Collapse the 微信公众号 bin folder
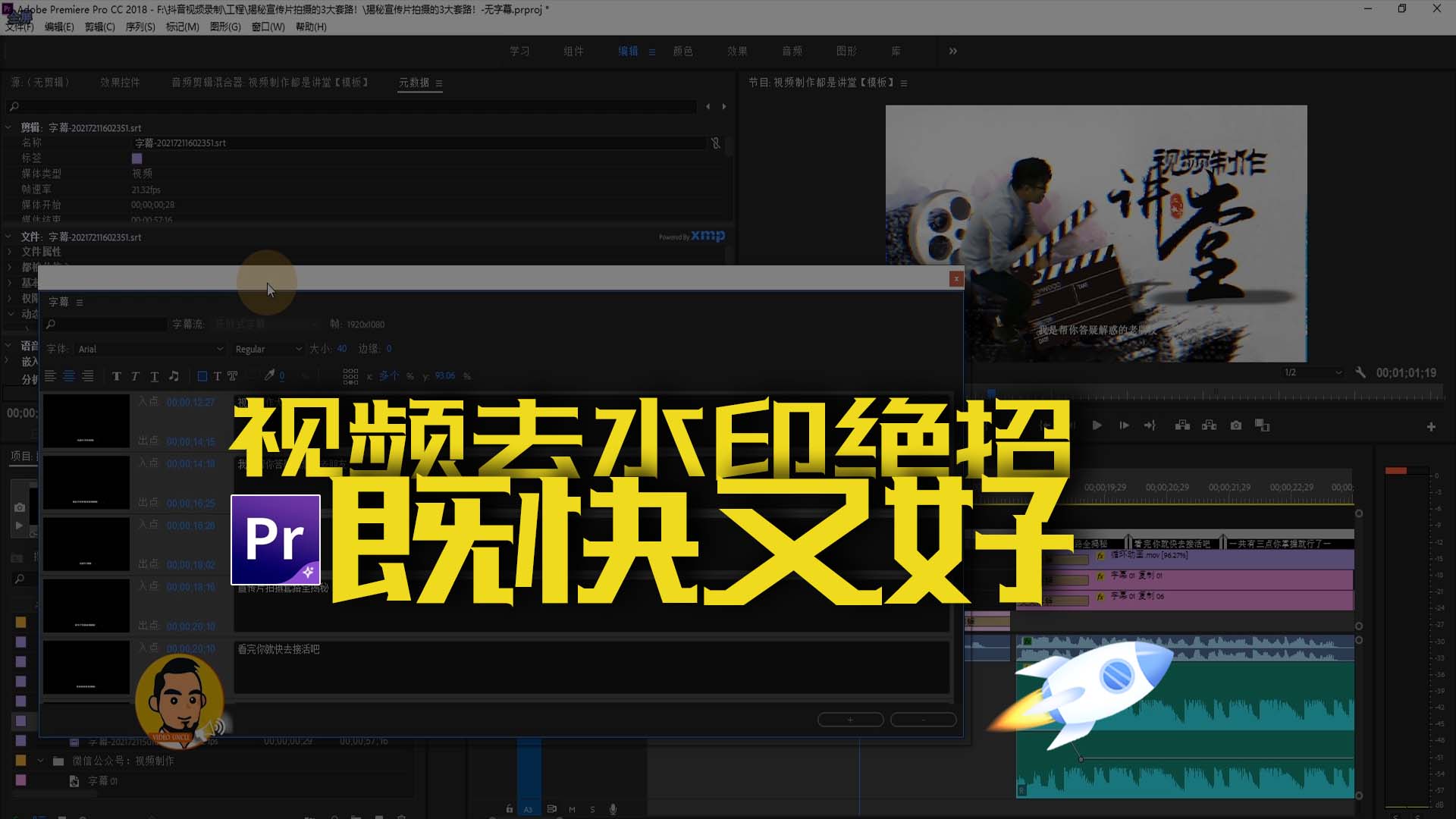 tap(40, 761)
